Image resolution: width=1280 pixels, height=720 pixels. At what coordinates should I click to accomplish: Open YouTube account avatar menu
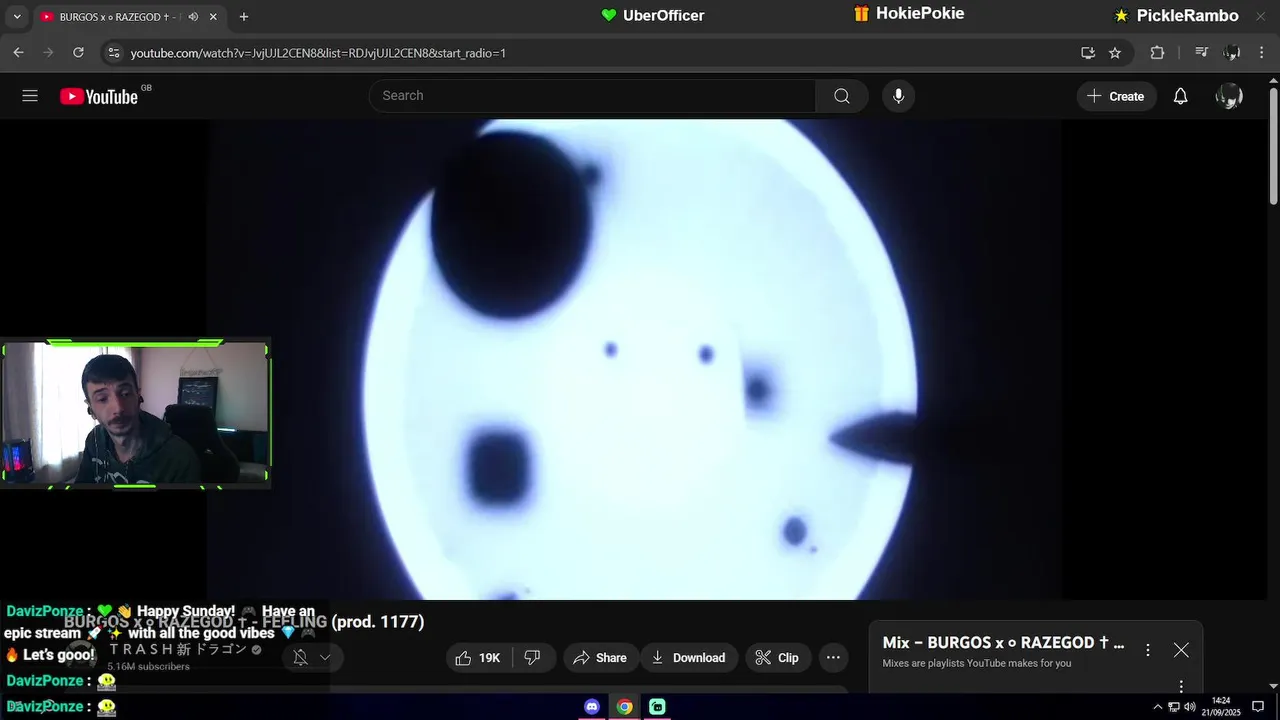click(x=1228, y=96)
